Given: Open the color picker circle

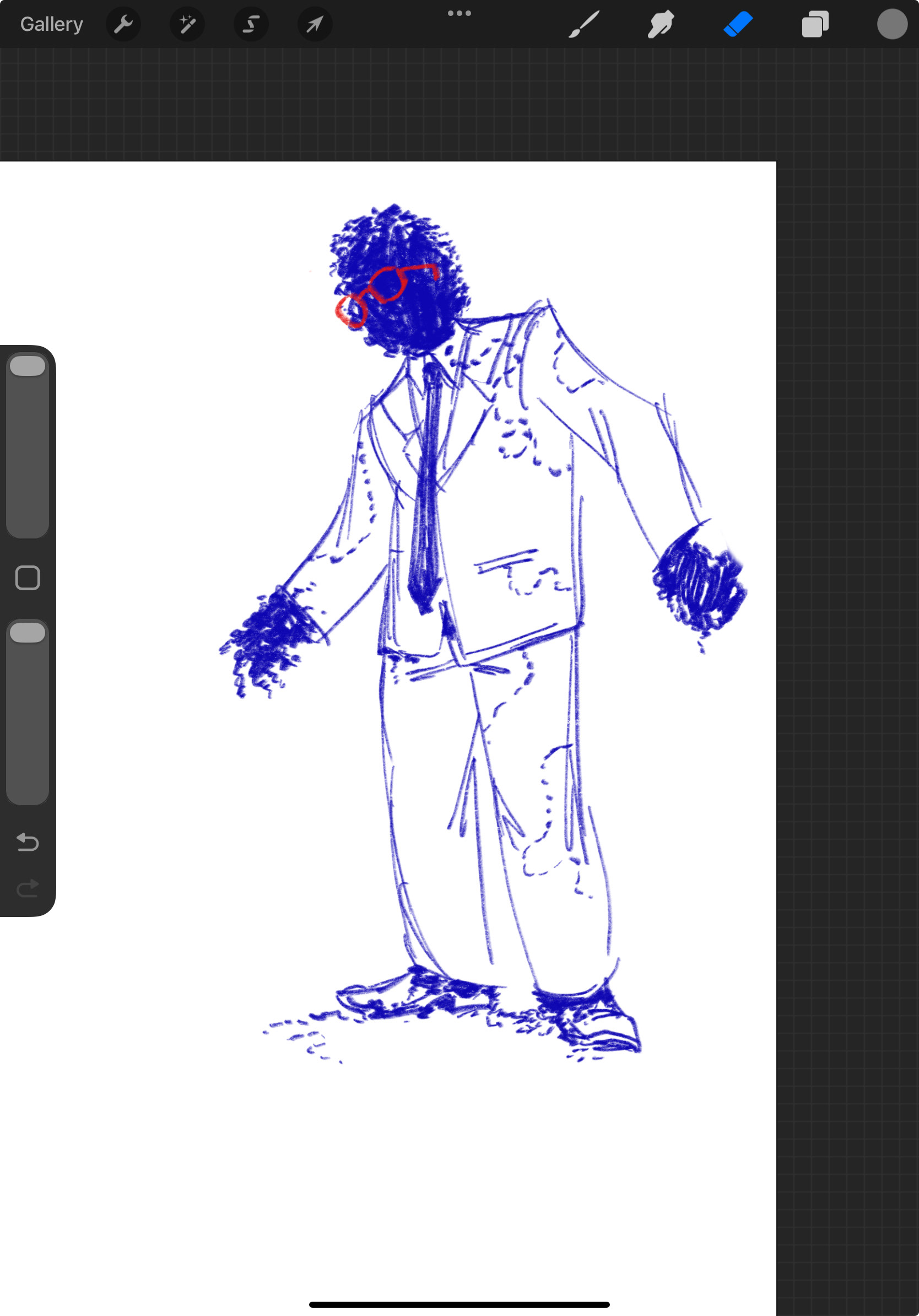Looking at the screenshot, I should (892, 24).
